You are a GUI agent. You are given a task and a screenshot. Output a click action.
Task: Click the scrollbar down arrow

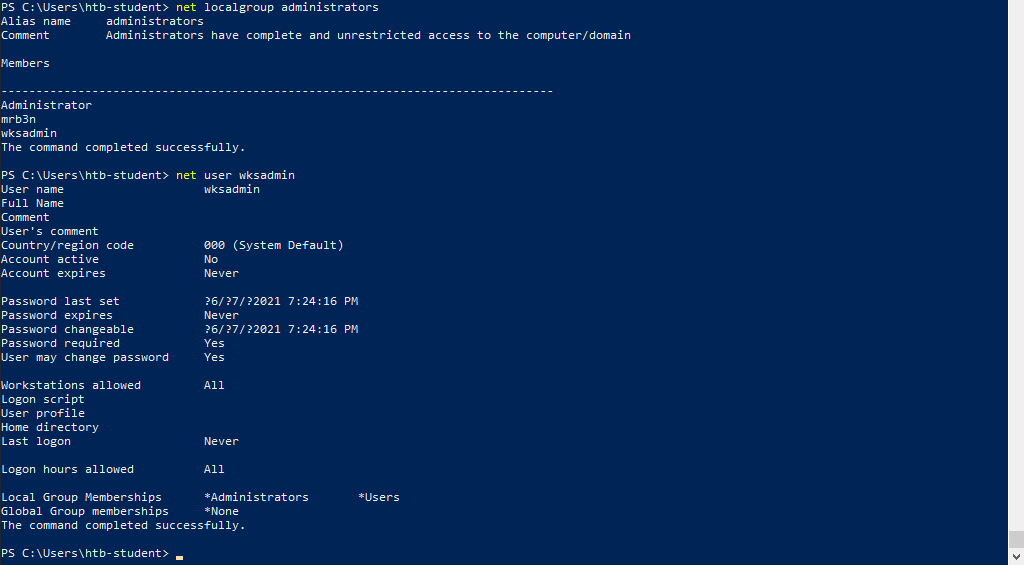click(x=1016, y=558)
